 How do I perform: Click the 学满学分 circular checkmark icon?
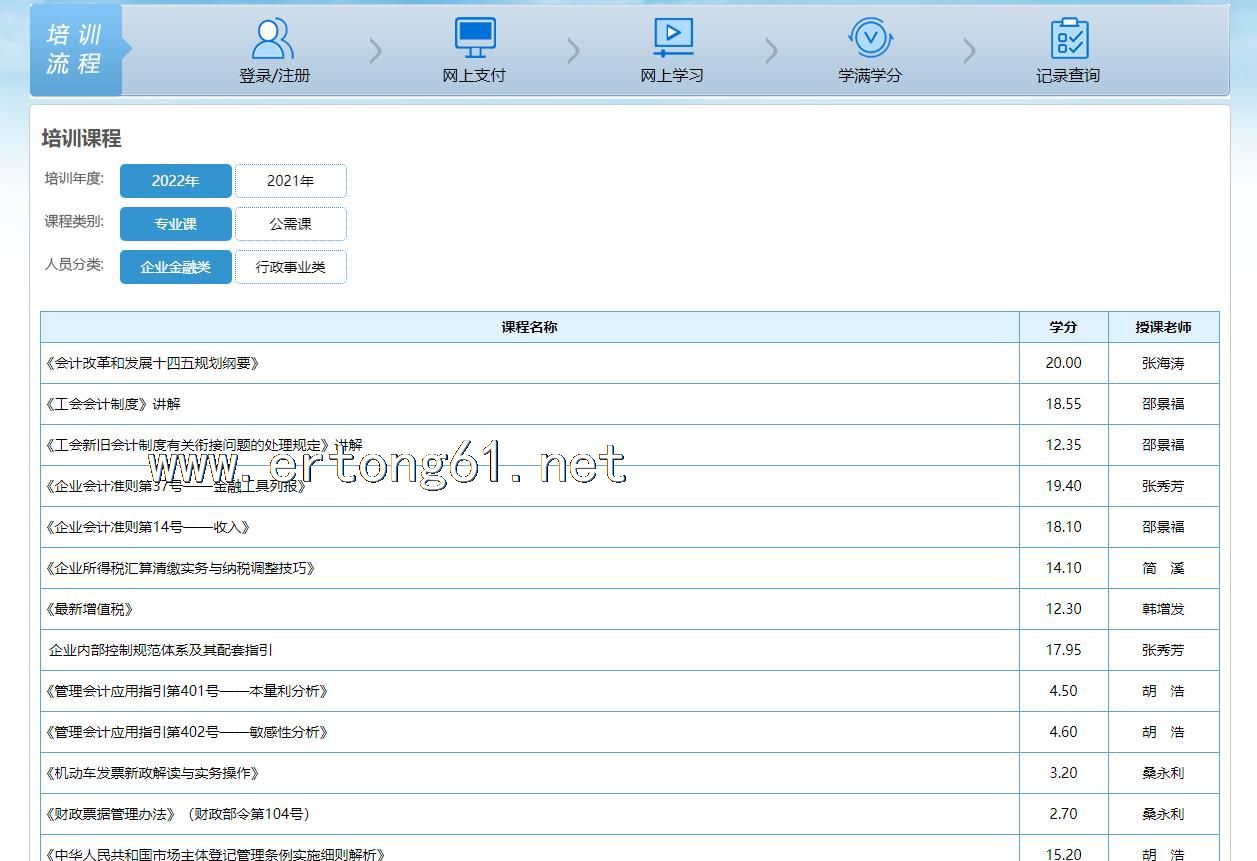[x=870, y=38]
